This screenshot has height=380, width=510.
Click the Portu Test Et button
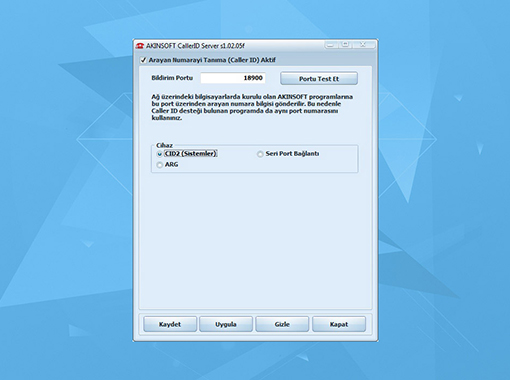click(319, 79)
